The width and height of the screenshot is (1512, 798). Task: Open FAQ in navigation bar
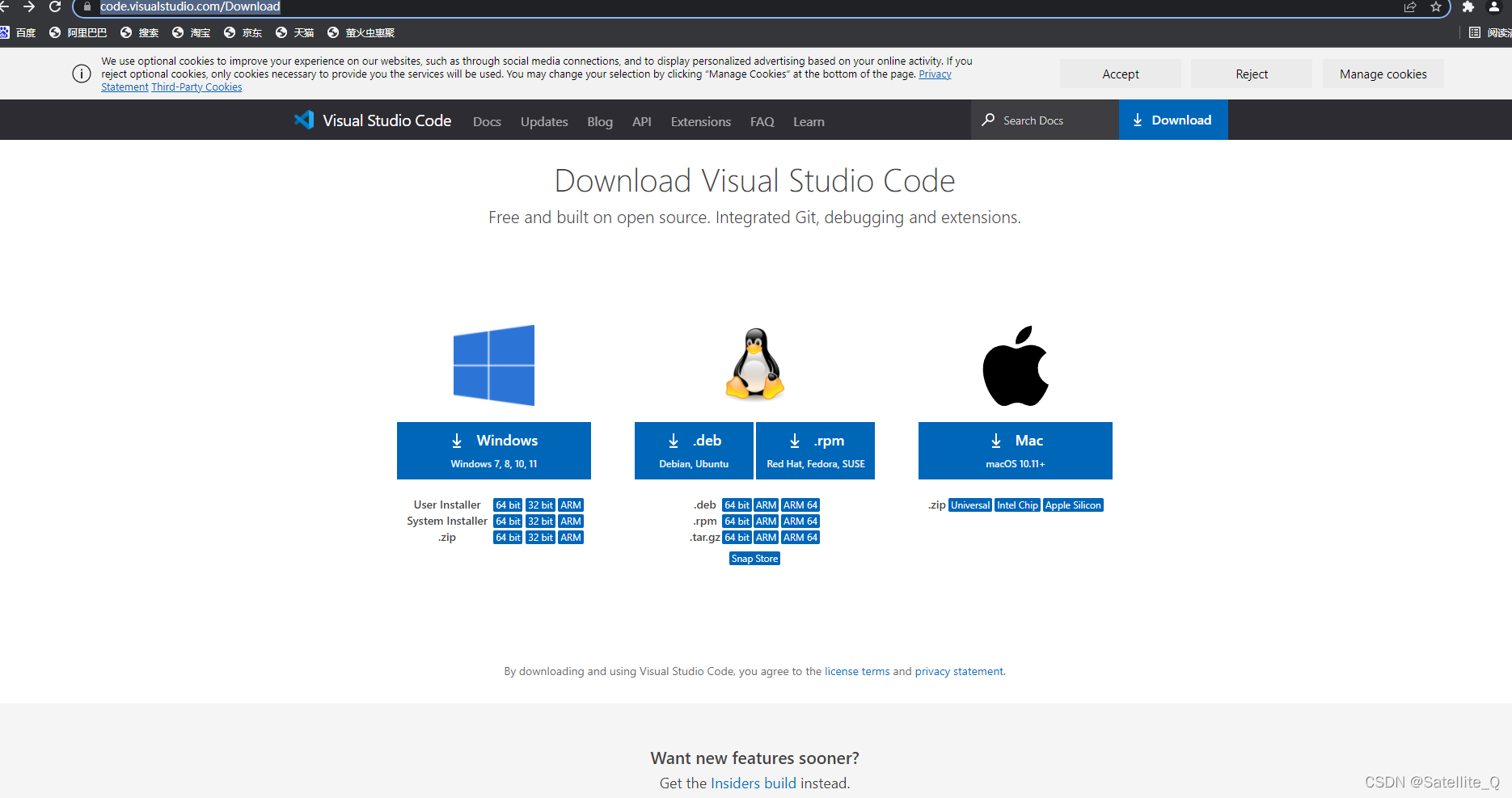coord(762,121)
